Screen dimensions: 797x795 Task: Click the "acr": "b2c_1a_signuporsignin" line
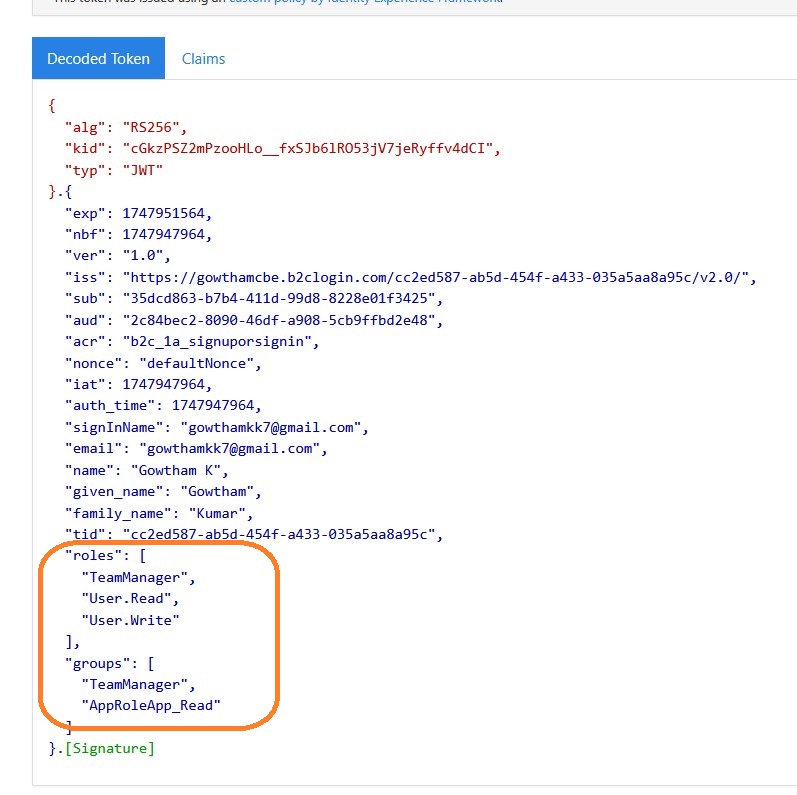pos(192,342)
